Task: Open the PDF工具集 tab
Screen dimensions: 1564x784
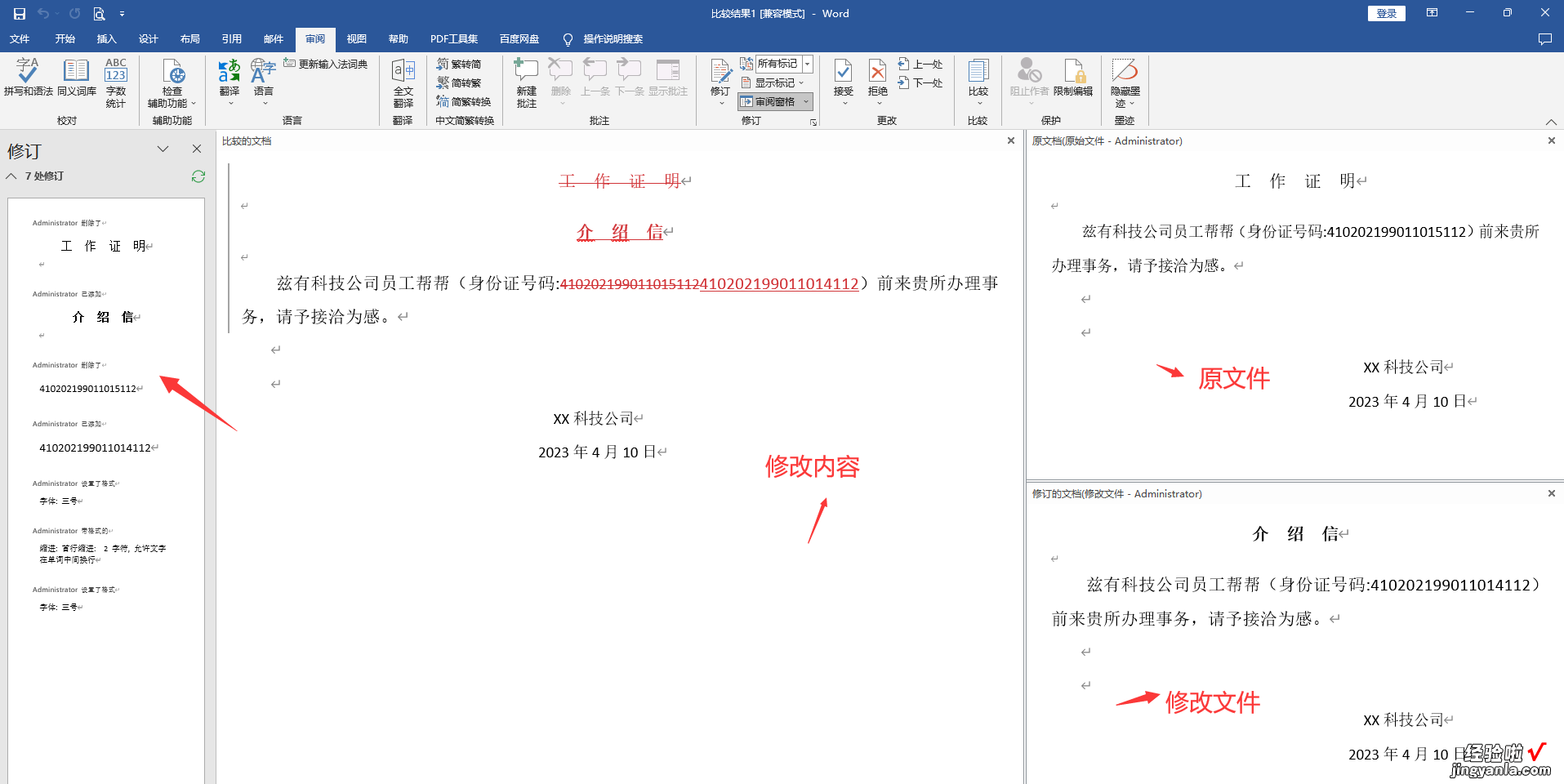Action: click(454, 39)
